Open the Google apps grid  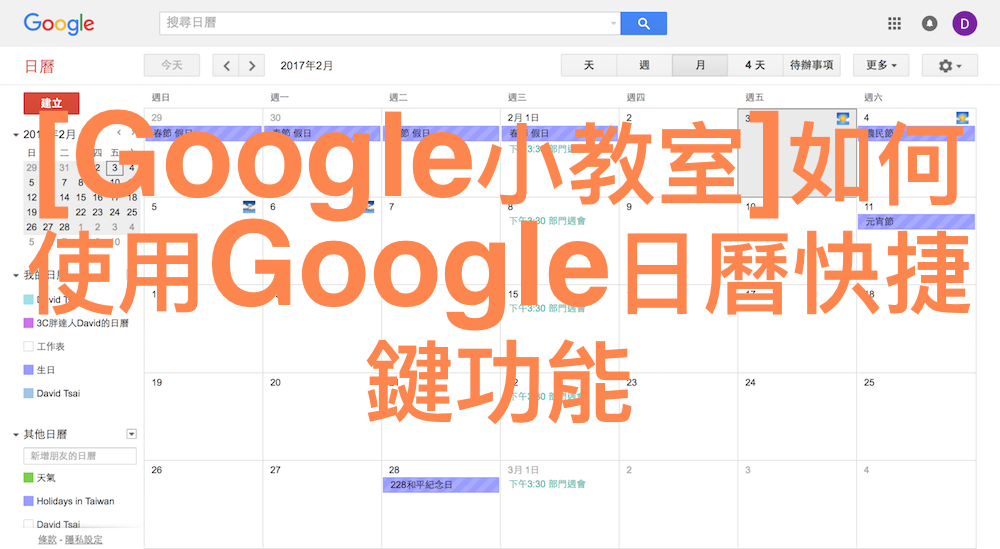(x=894, y=24)
